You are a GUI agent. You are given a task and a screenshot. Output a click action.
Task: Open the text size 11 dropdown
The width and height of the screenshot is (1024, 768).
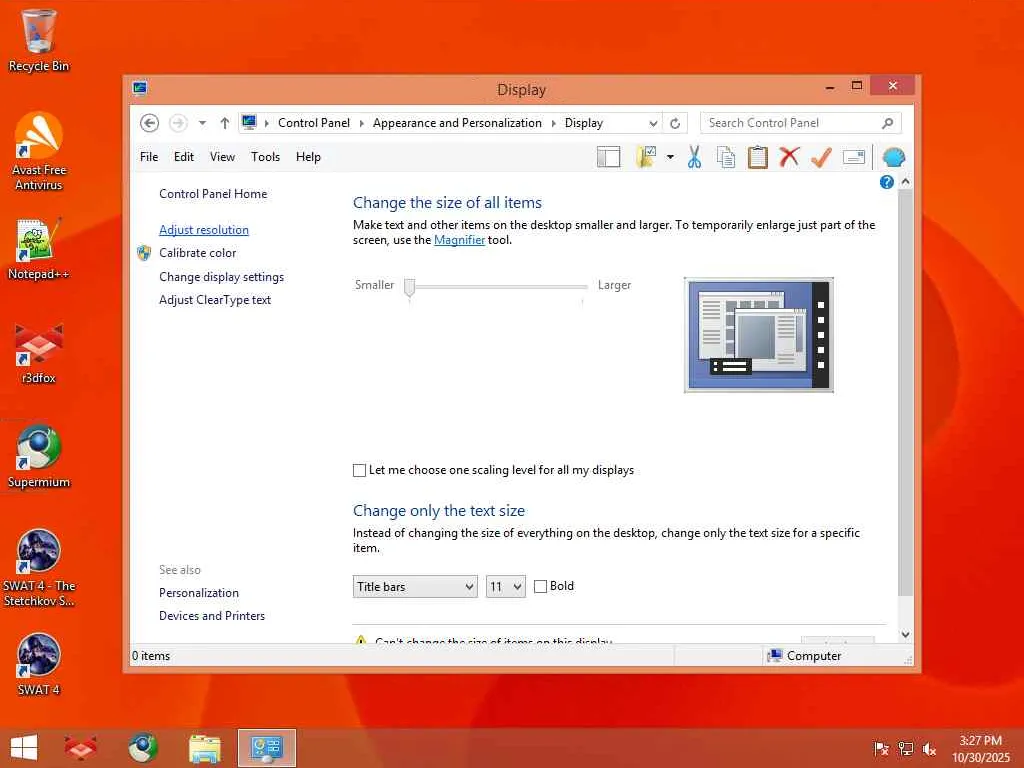pos(505,586)
